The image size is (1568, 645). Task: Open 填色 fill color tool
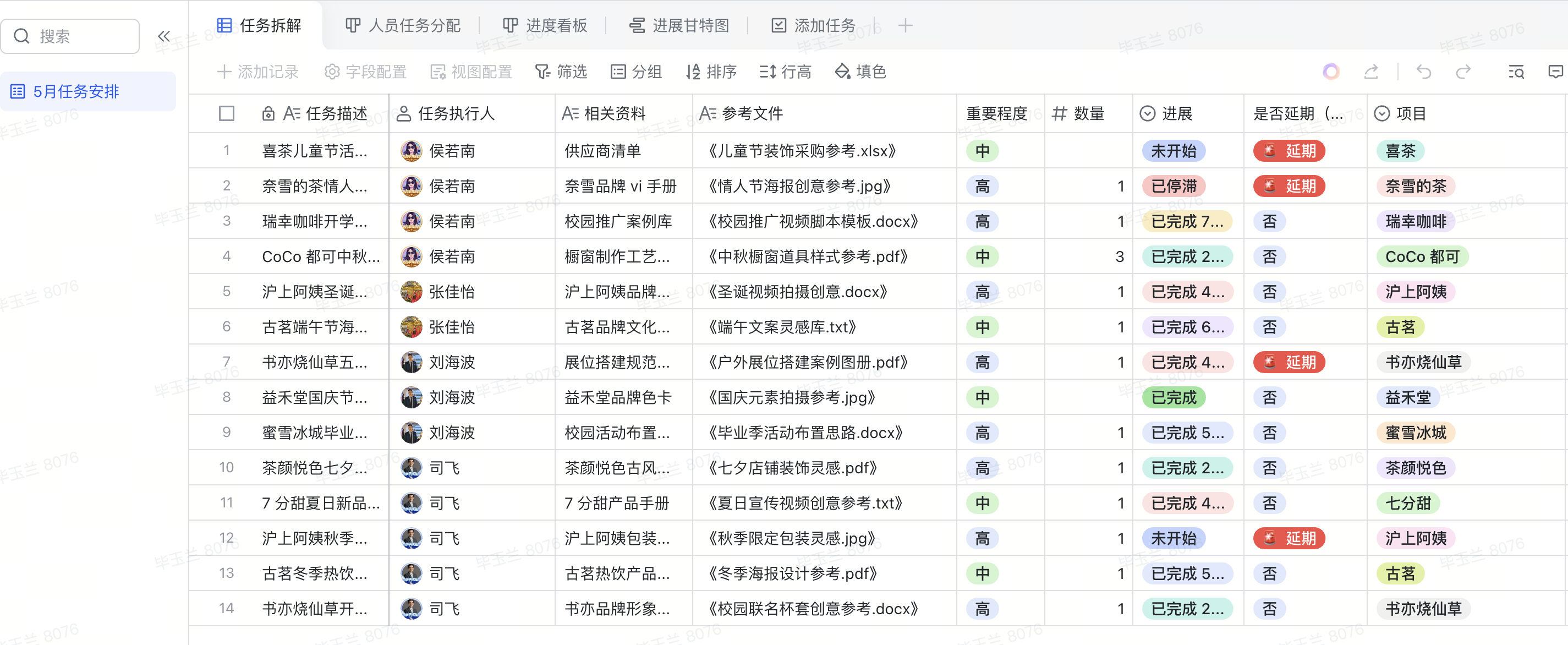click(860, 72)
